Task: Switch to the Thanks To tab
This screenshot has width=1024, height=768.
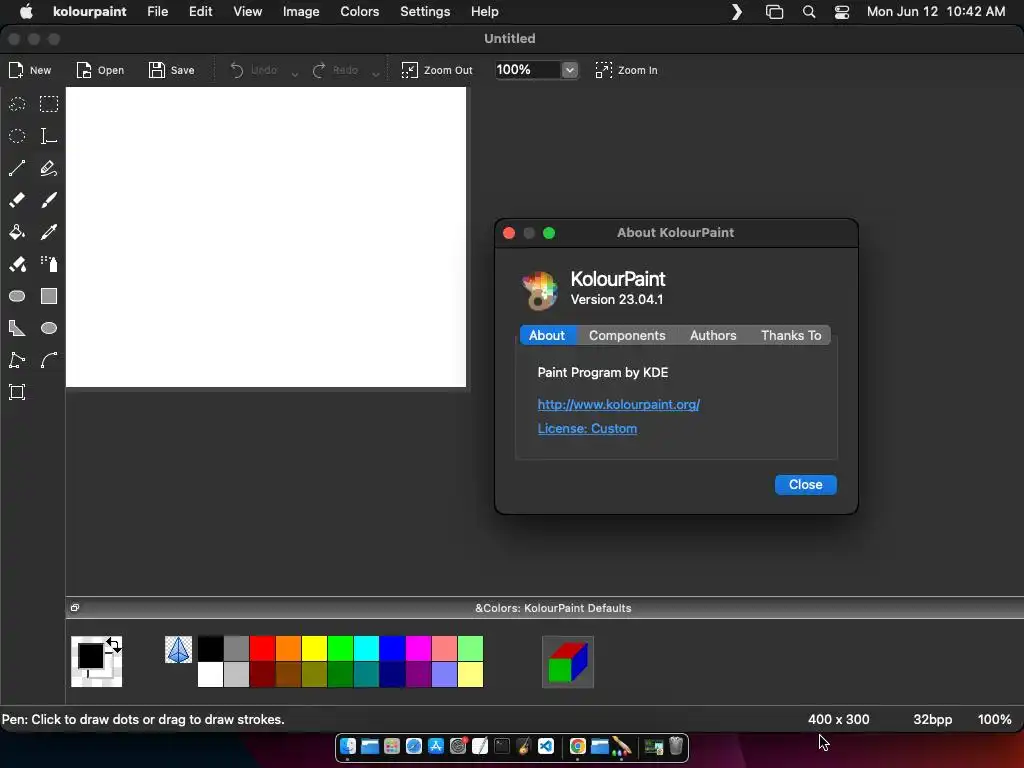Action: [x=790, y=335]
